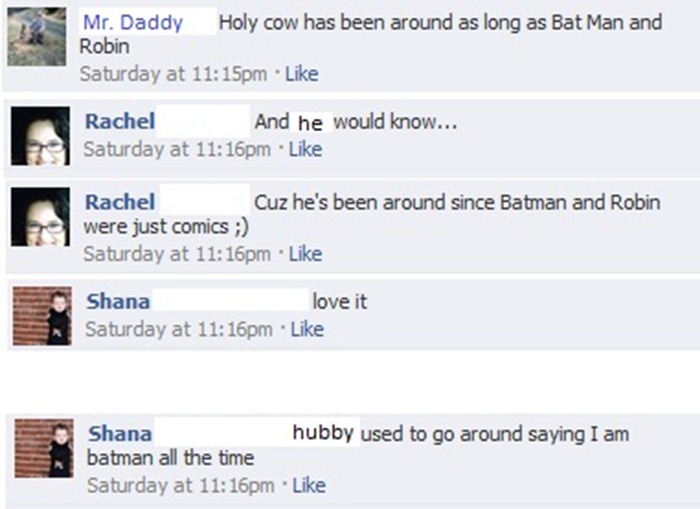
Task: Click timestamp below 'were just comics' comment
Action: (177, 254)
